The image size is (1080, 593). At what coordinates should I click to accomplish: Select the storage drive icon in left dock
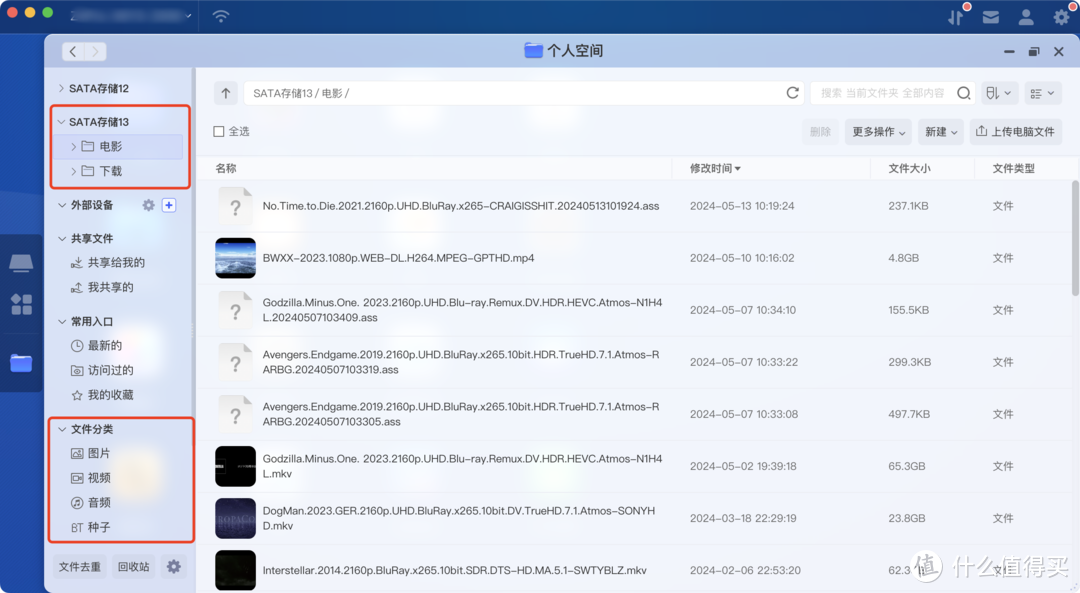tap(21, 262)
